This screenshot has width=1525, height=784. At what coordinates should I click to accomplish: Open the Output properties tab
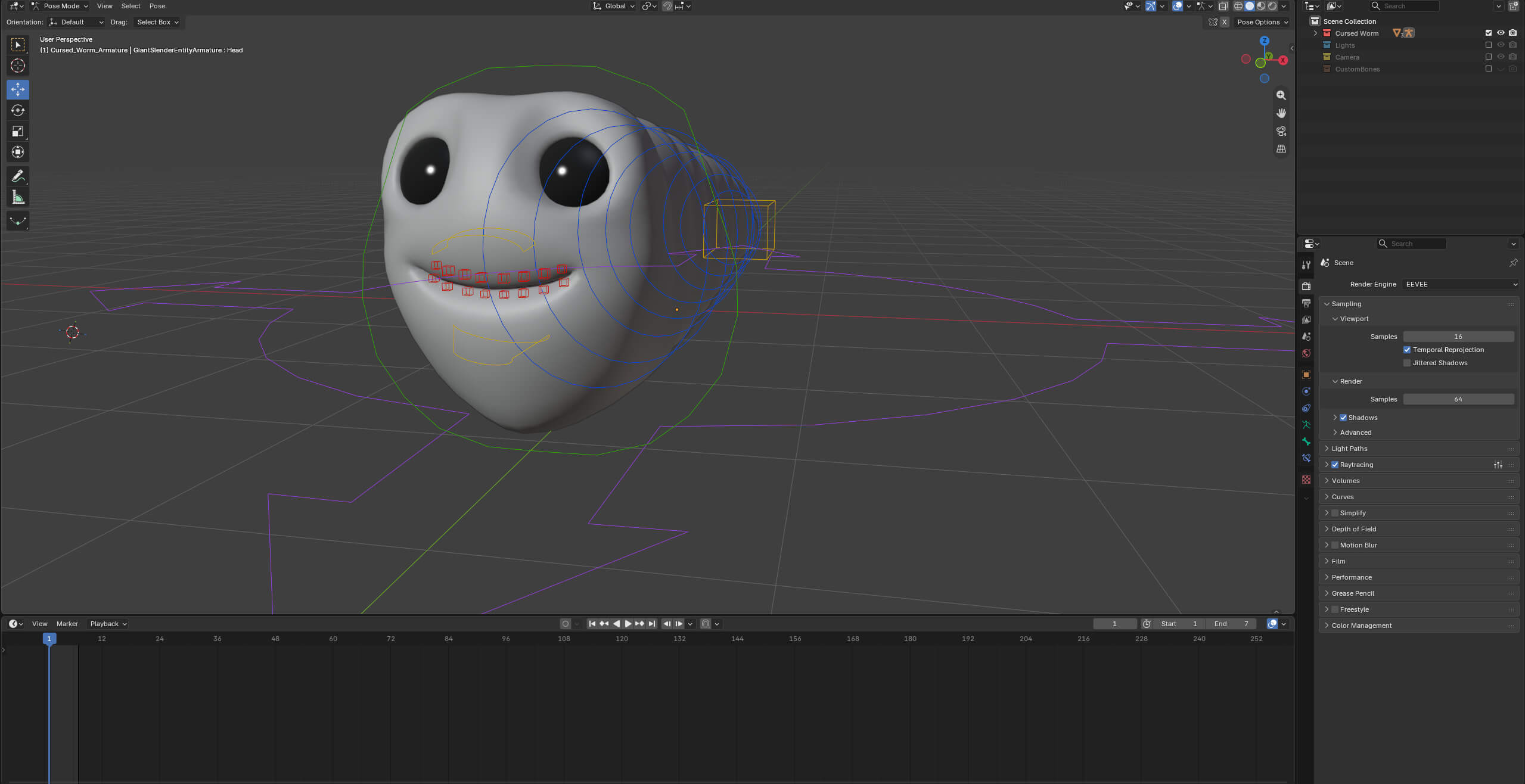pos(1306,303)
